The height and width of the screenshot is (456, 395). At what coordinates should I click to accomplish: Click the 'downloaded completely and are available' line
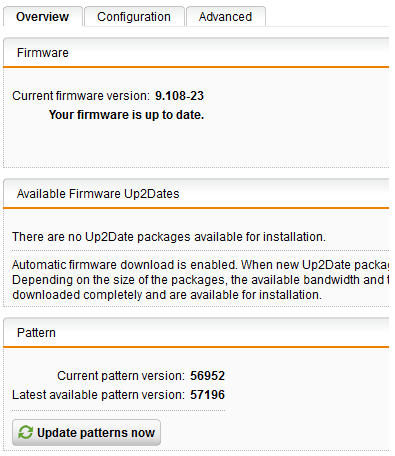pos(167,295)
